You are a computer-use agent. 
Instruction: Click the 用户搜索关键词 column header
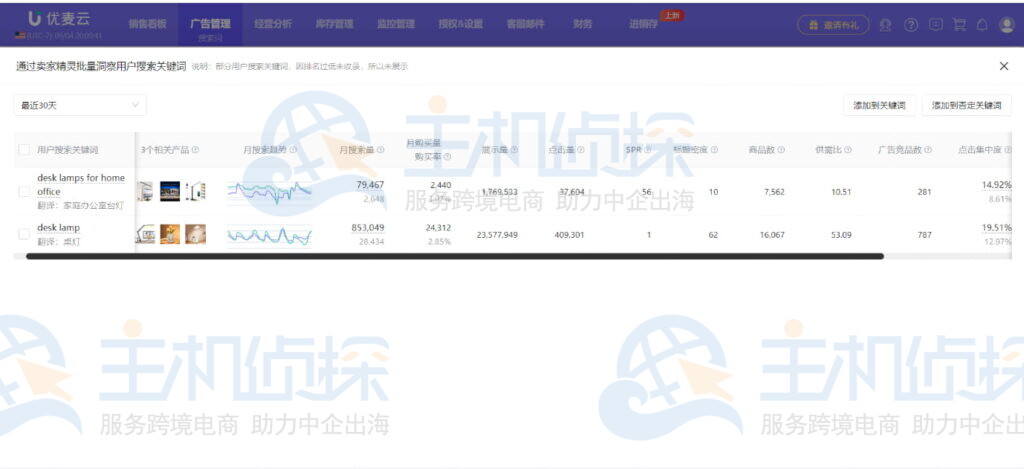pos(67,150)
